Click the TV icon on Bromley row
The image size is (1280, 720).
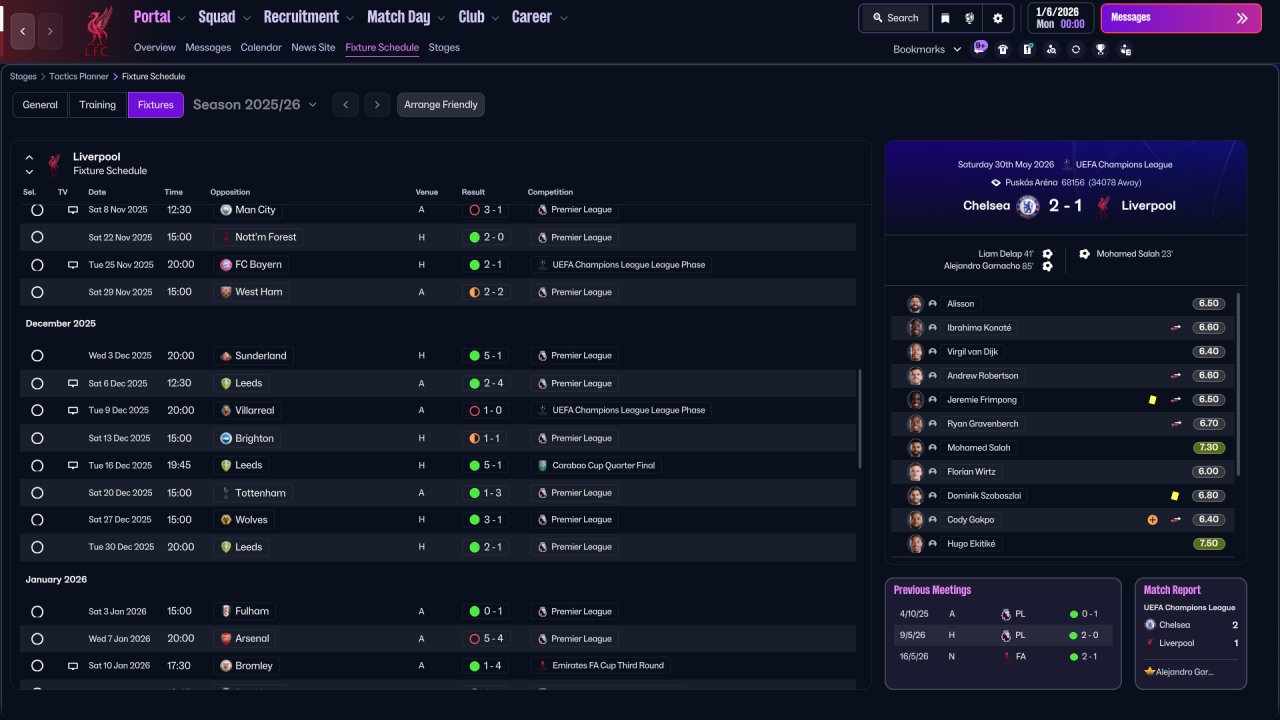73,665
